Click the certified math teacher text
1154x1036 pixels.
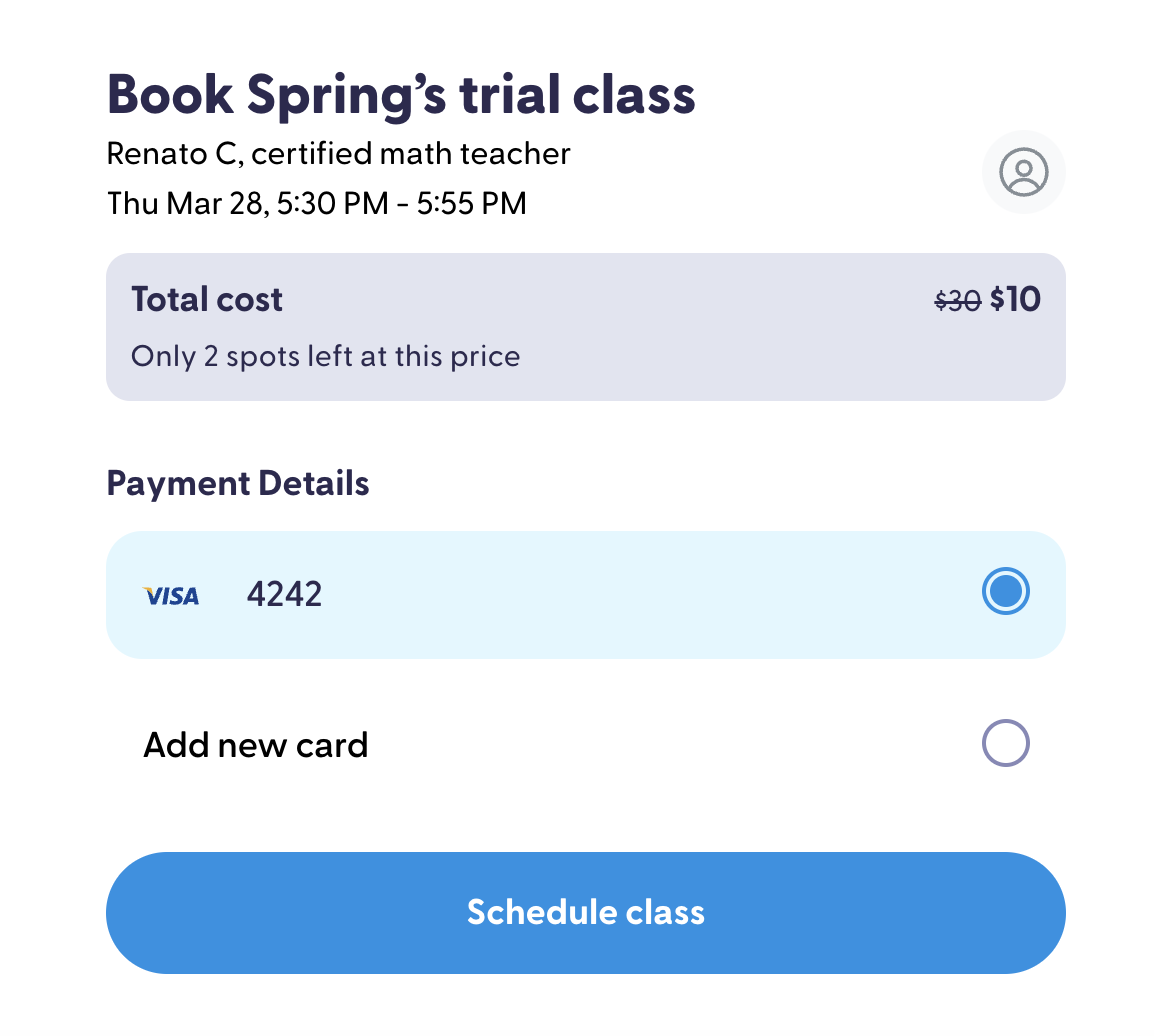click(411, 154)
